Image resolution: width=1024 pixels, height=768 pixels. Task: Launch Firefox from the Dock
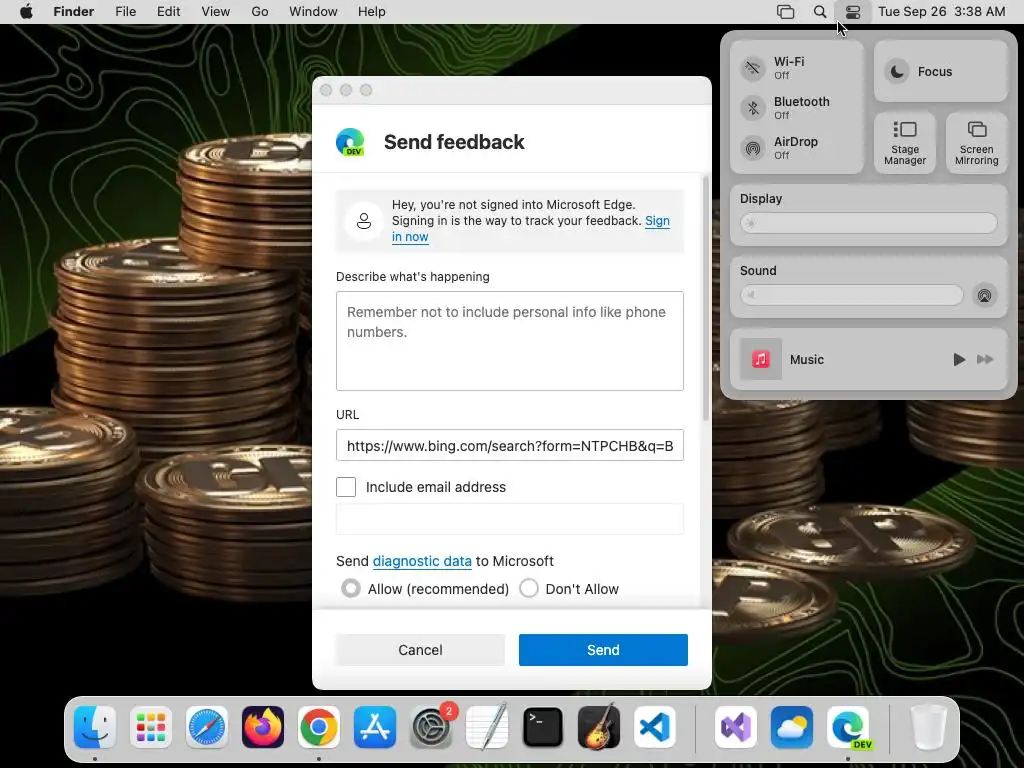(263, 727)
